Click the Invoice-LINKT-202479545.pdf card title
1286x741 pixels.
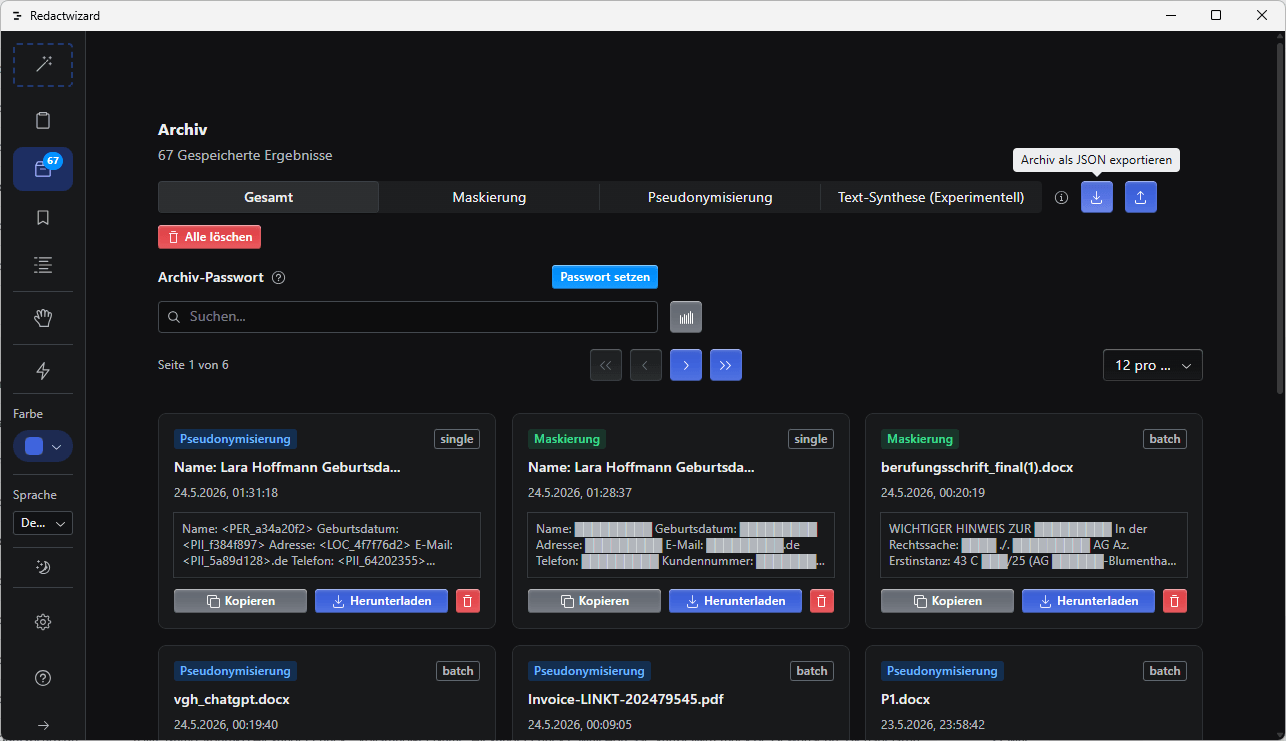tap(625, 699)
